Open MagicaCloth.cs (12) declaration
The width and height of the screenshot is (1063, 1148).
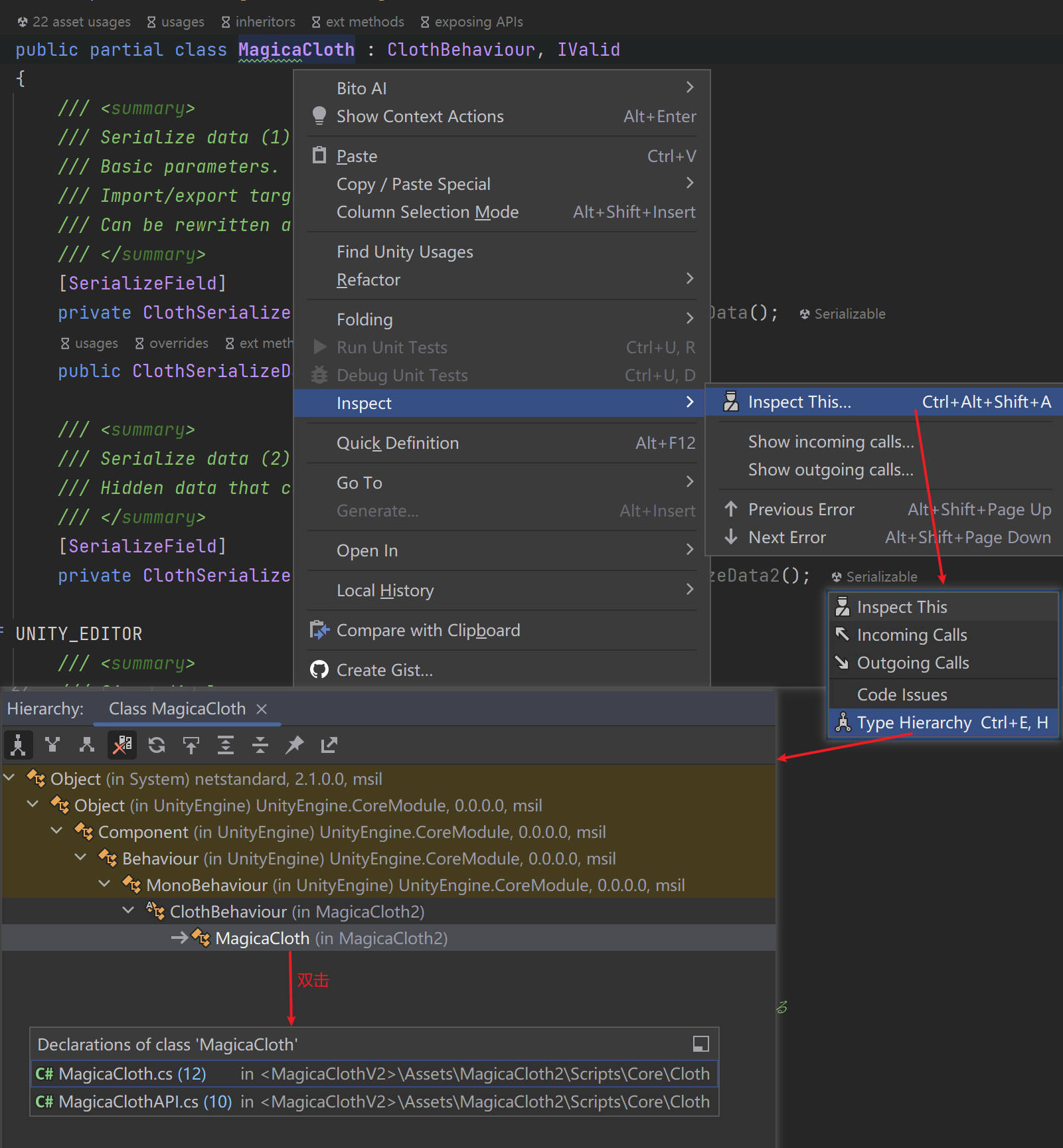pyautogui.click(x=374, y=1074)
